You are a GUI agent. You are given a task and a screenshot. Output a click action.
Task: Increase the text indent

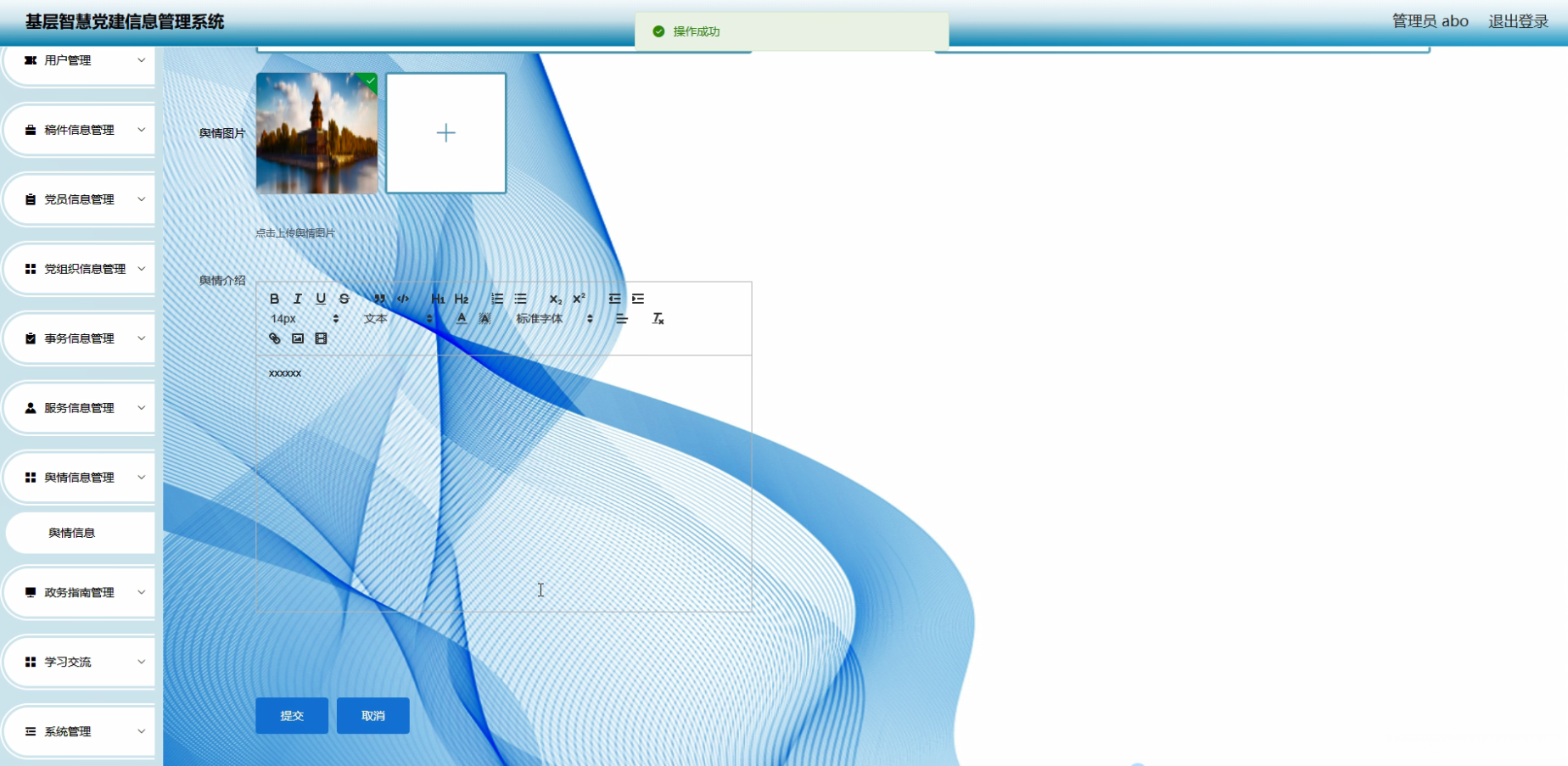click(x=638, y=299)
